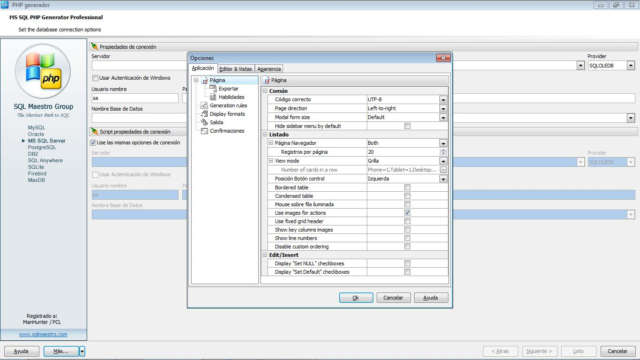Viewport: 640px width, 360px height.
Task: Click the SQL Maestro PHP logo
Action: 43,71
